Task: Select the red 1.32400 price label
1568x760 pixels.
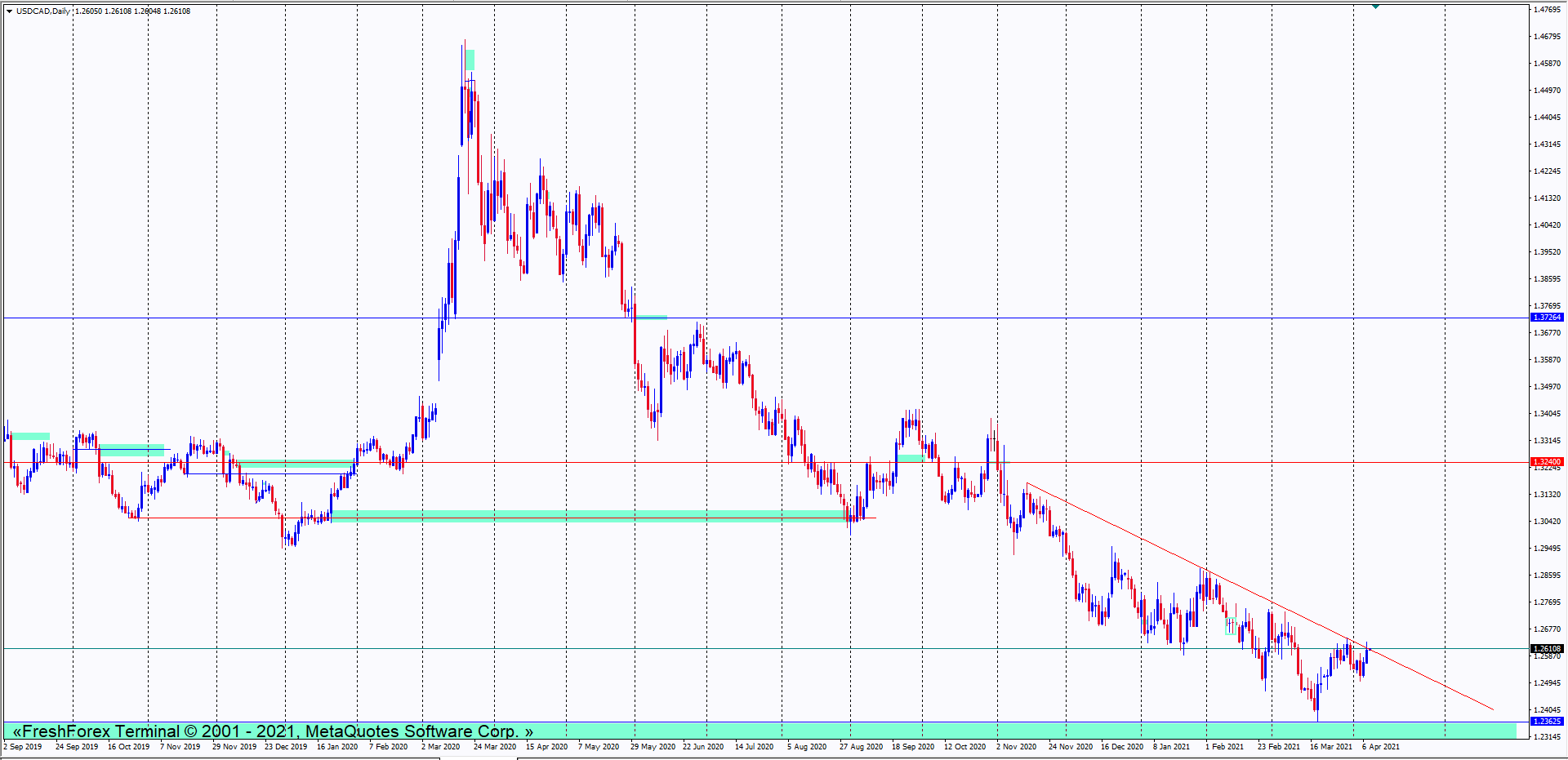Action: click(1546, 462)
